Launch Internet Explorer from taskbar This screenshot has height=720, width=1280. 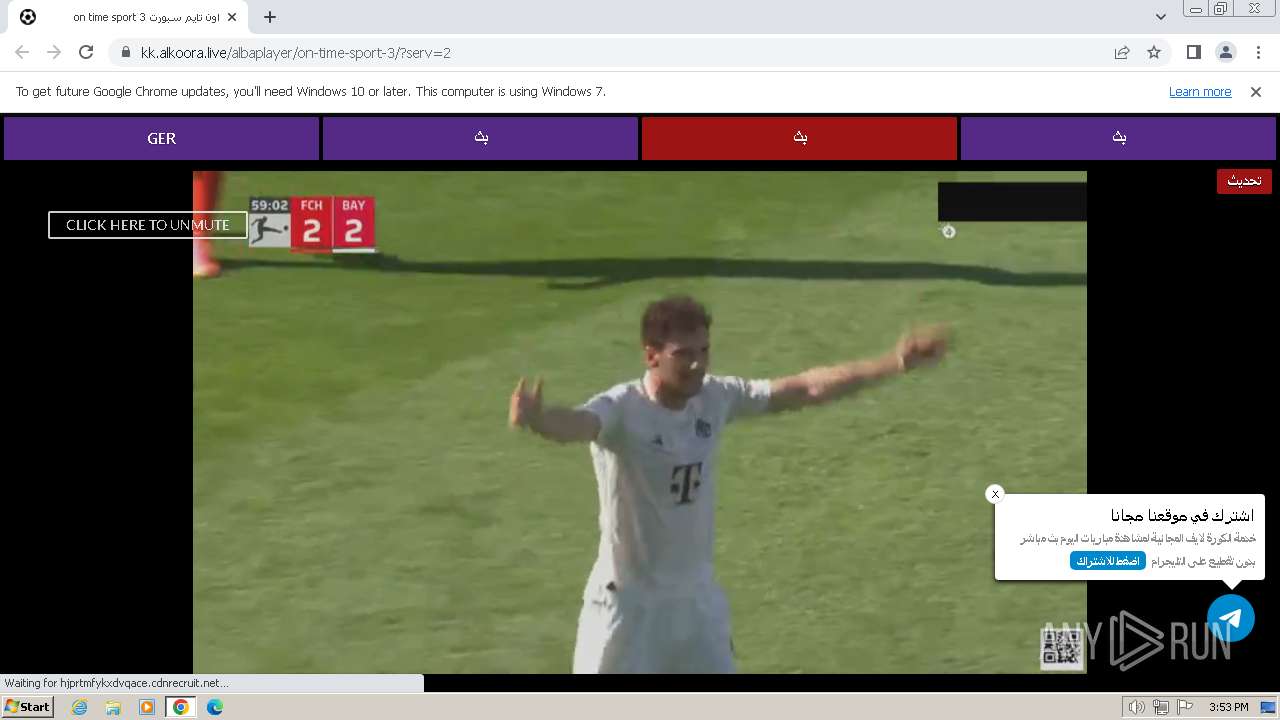80,707
